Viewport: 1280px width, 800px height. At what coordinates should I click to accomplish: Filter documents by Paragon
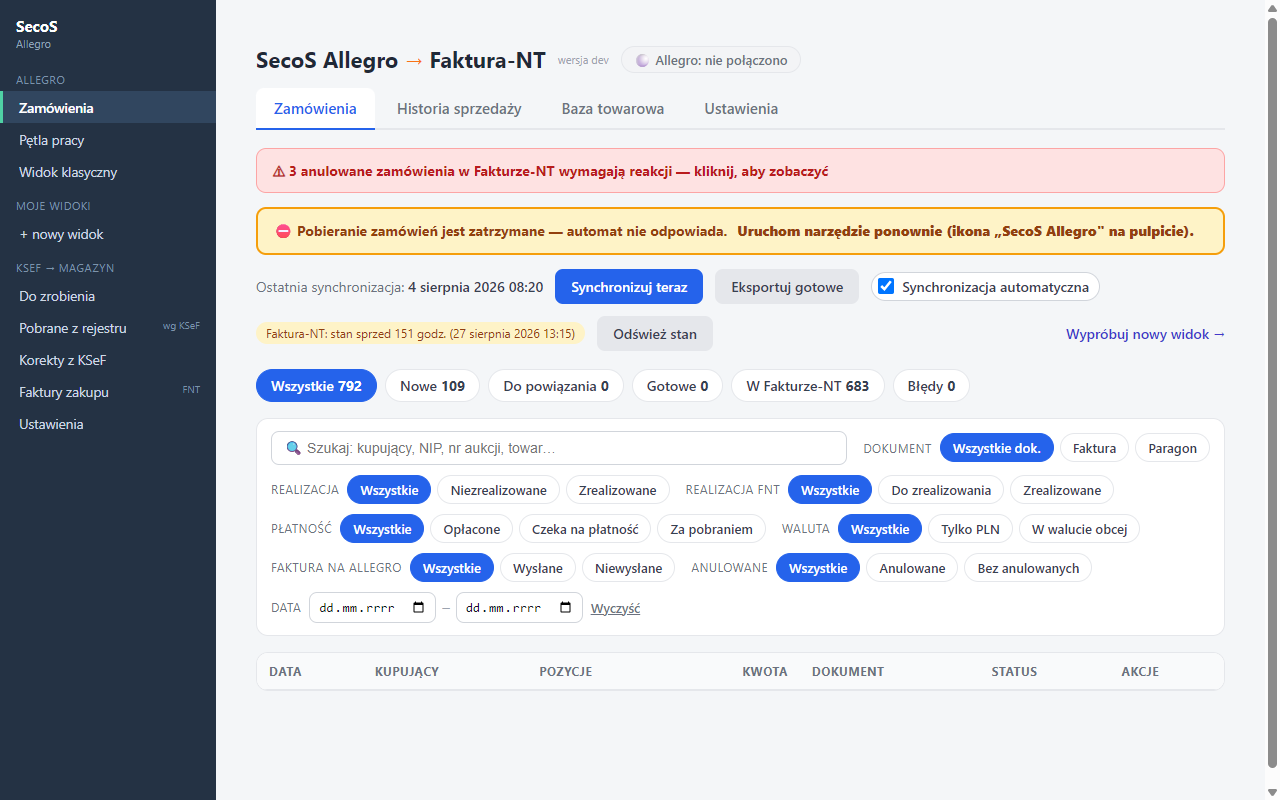(x=1172, y=448)
